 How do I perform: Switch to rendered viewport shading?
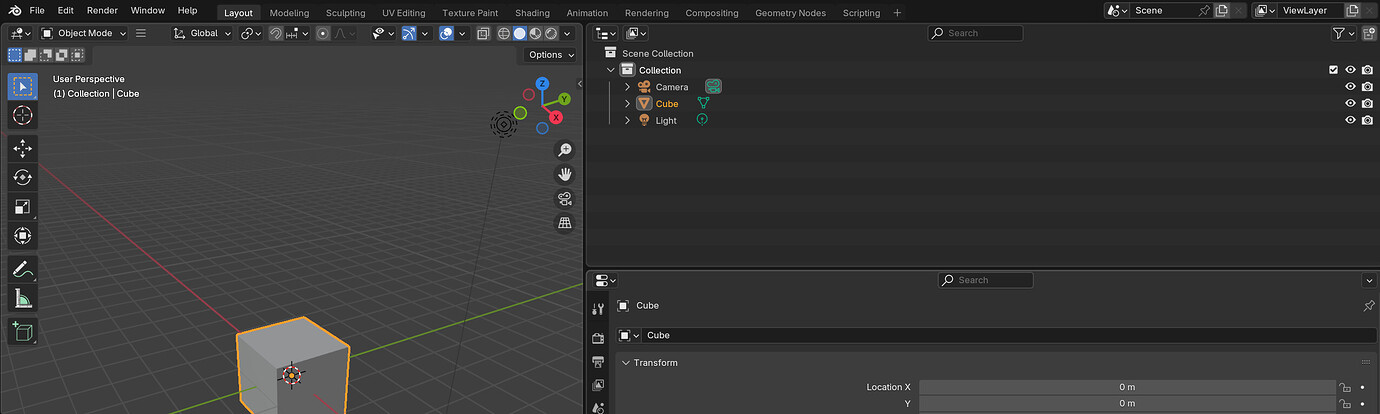[x=549, y=33]
